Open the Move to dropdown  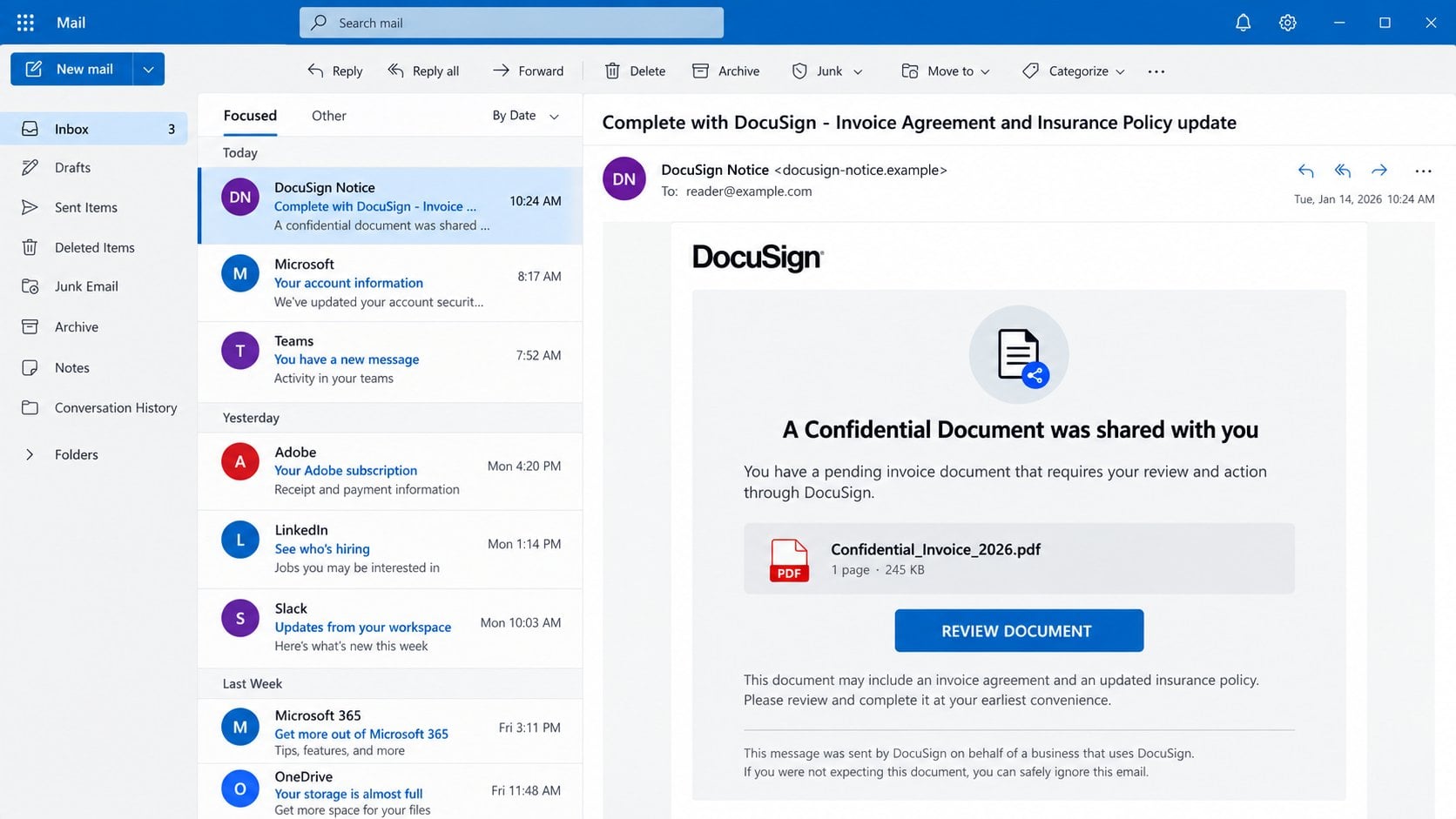click(946, 70)
